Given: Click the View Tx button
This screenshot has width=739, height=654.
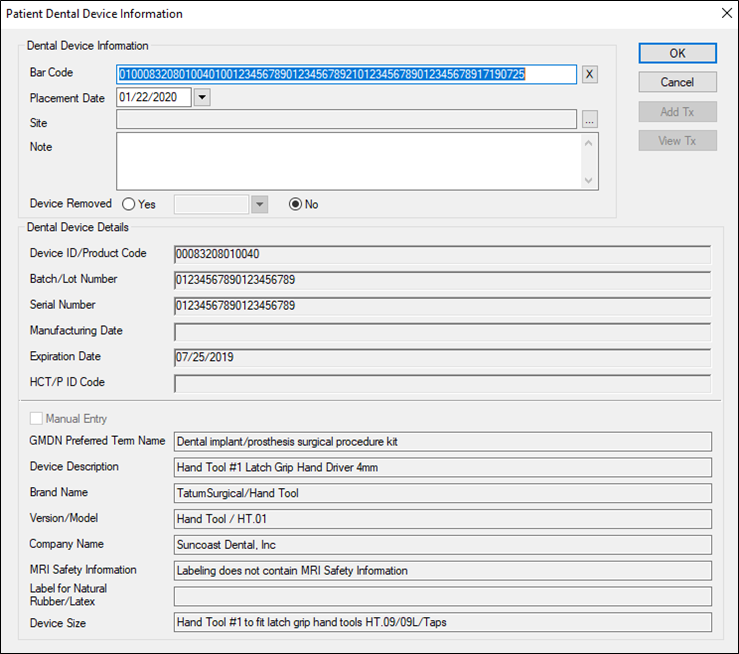Looking at the screenshot, I should (x=677, y=141).
